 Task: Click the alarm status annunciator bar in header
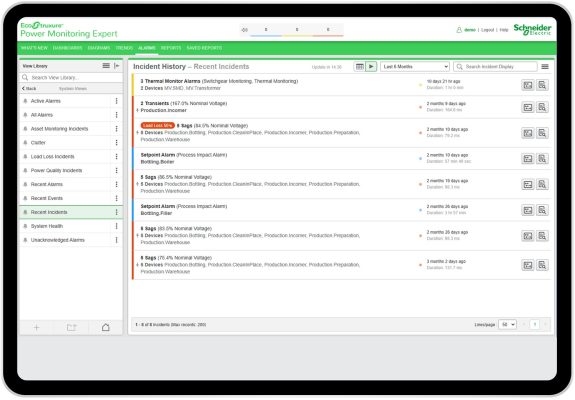[x=292, y=30]
